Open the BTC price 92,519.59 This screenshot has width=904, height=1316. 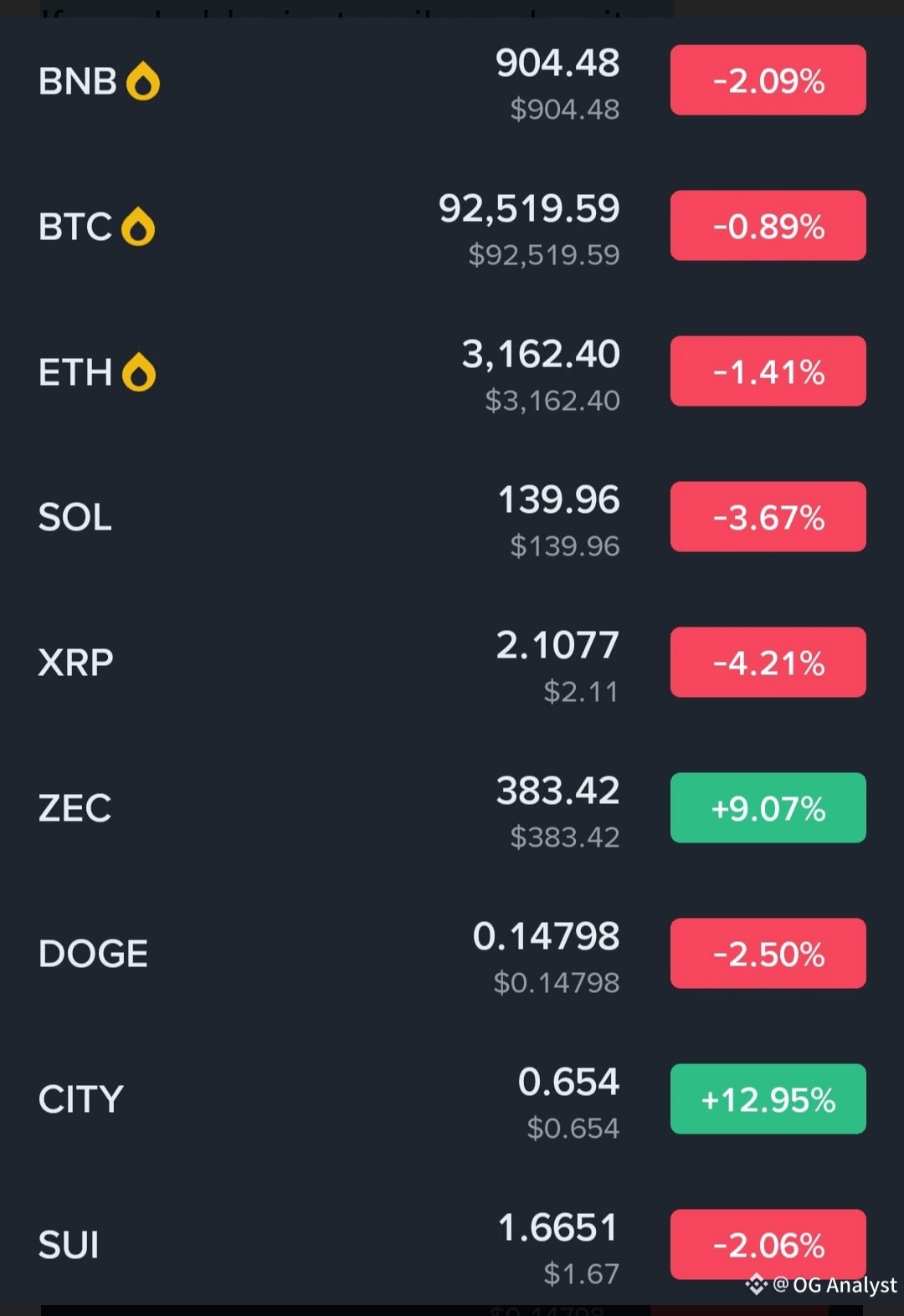coord(529,209)
